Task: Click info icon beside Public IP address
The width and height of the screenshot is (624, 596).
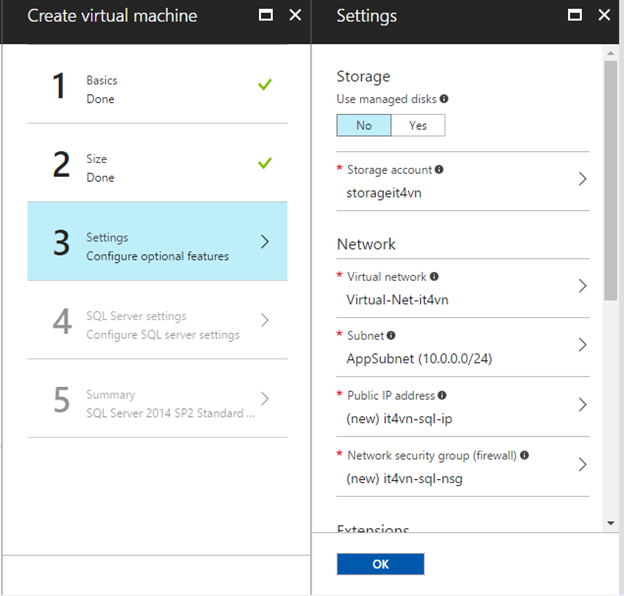Action: click(x=443, y=396)
